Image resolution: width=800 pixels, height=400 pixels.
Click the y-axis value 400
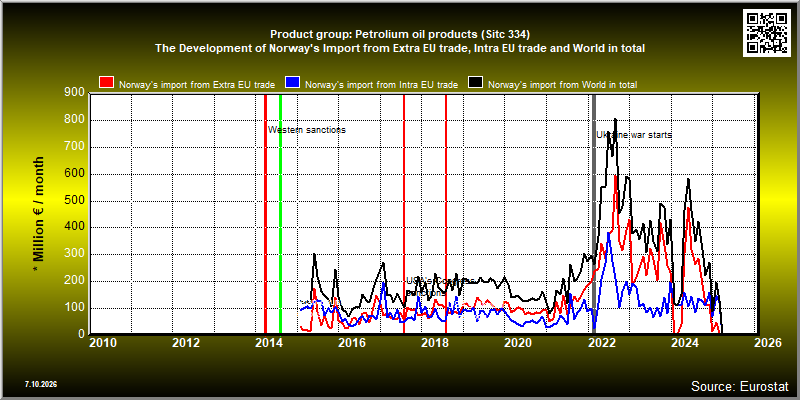[75, 228]
